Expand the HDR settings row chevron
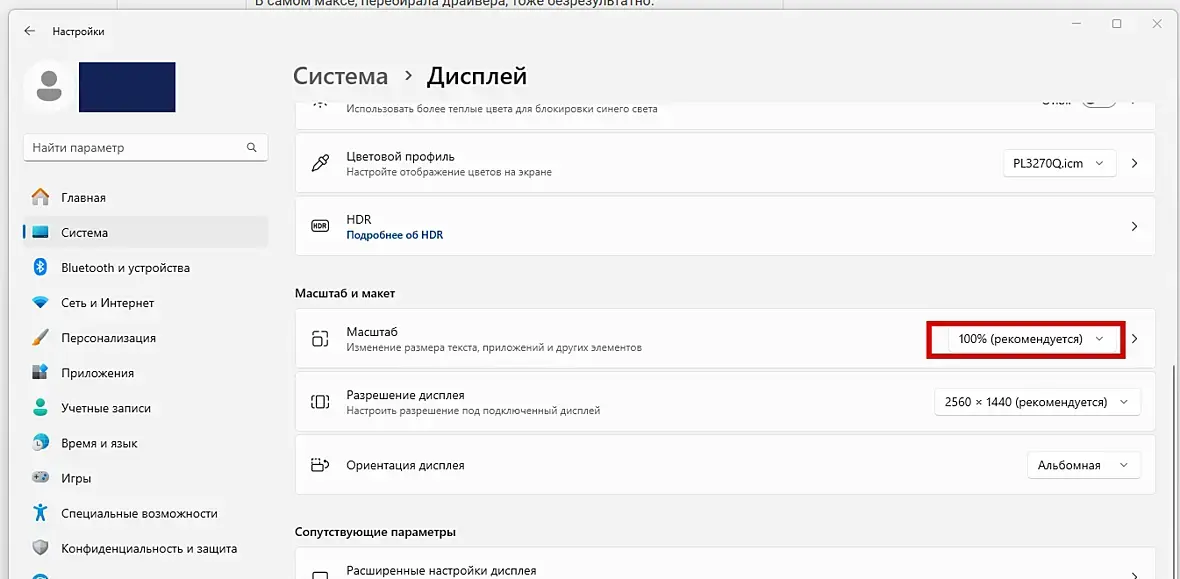 click(x=1134, y=227)
